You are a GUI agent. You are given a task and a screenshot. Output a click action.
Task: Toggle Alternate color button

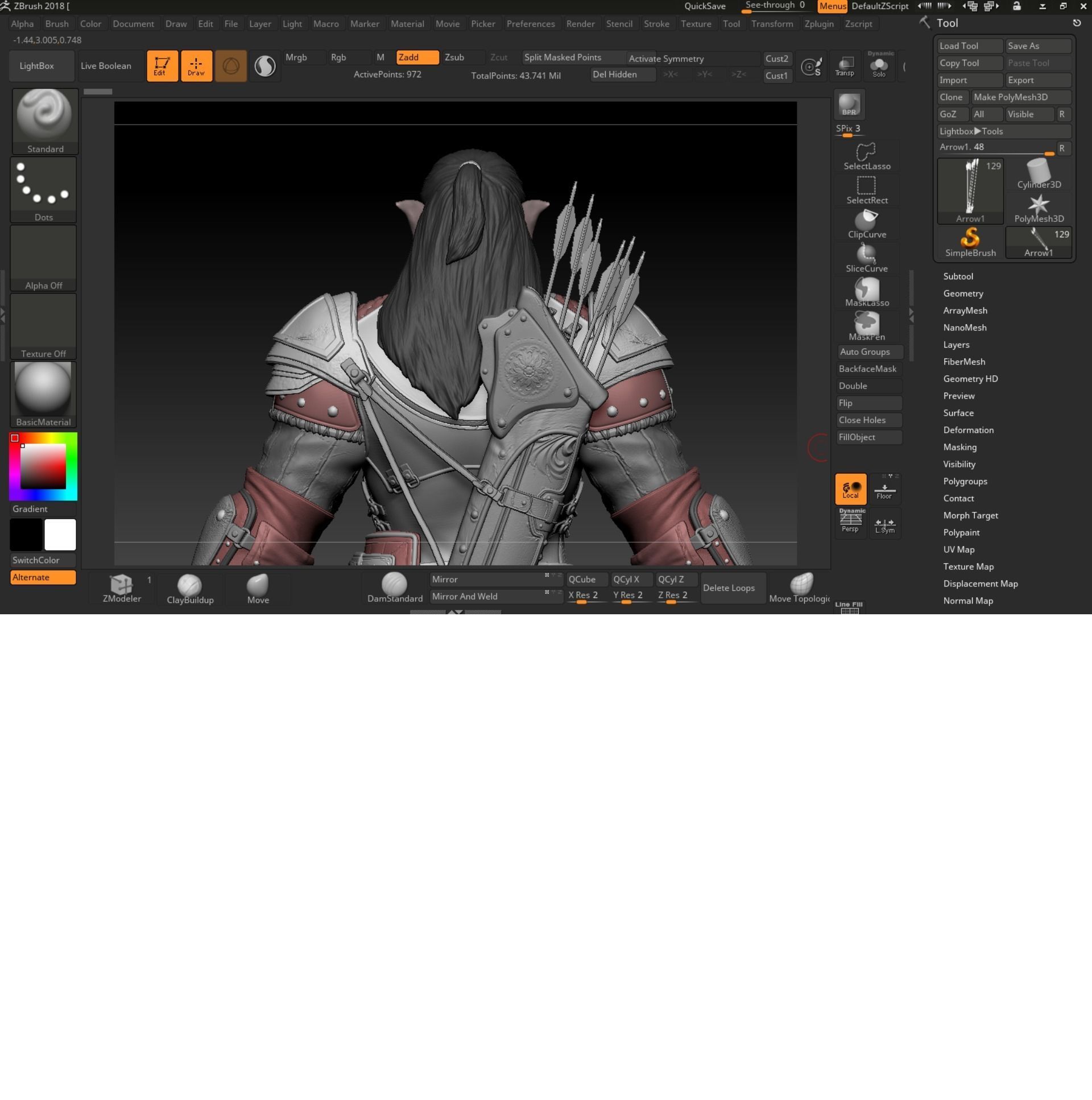pyautogui.click(x=43, y=577)
